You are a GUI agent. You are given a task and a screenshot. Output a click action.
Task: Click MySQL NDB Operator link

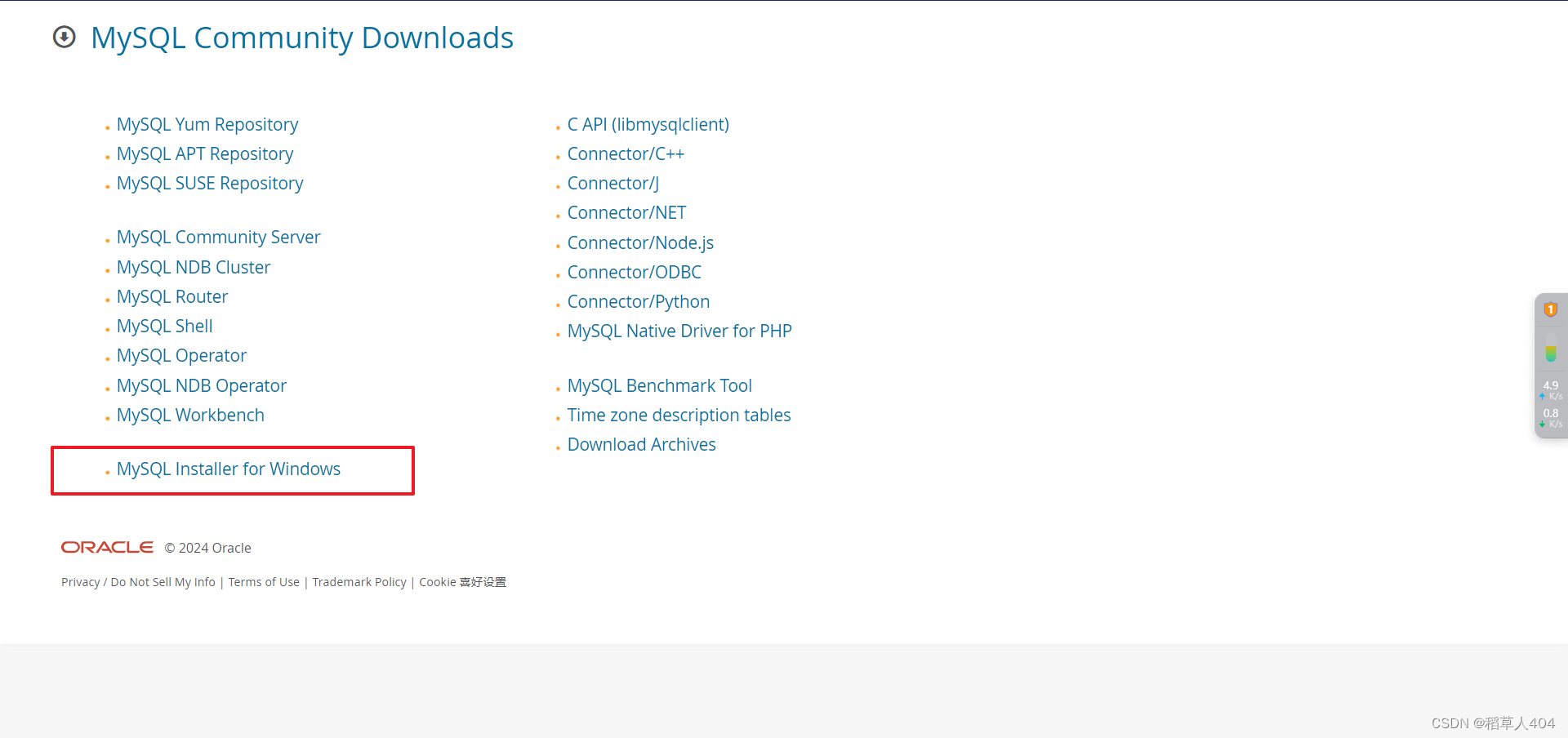coord(202,386)
